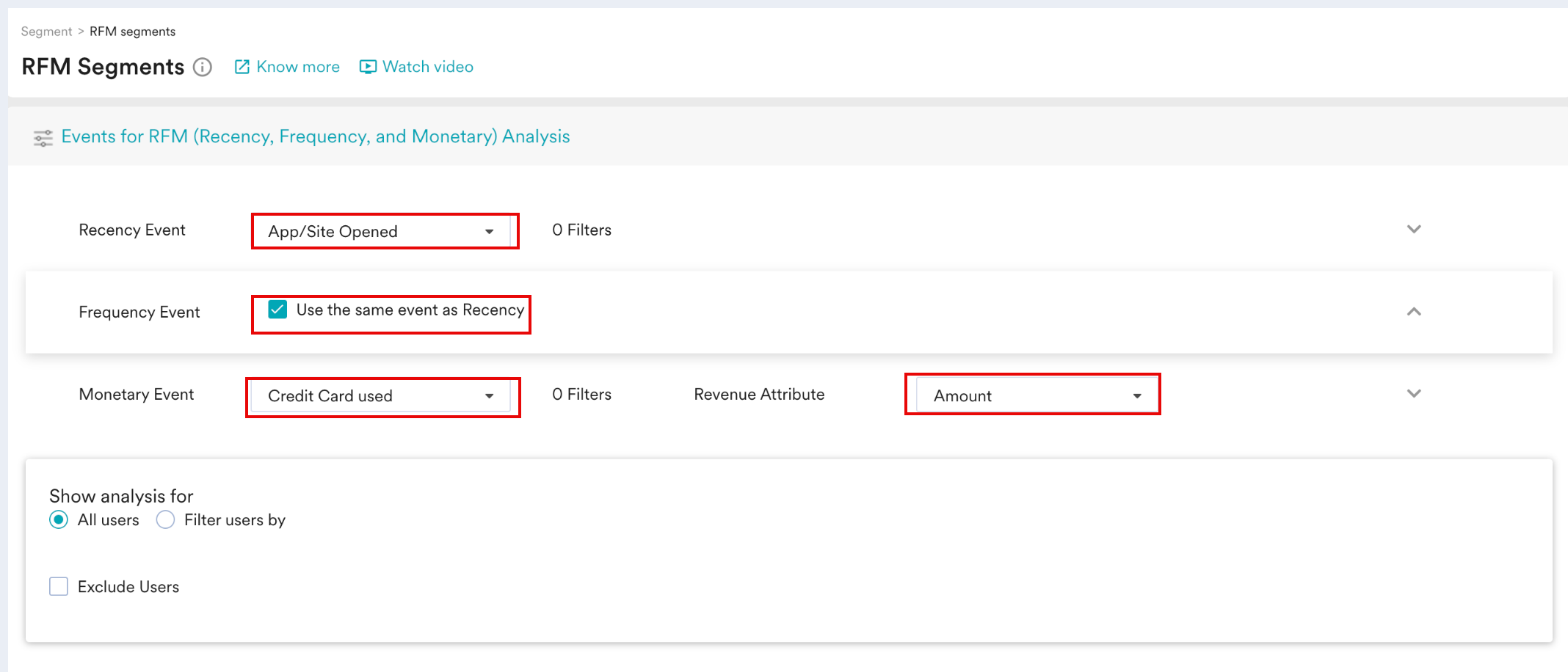The image size is (1568, 672).
Task: Enable the Exclude Users checkbox
Action: 59,587
